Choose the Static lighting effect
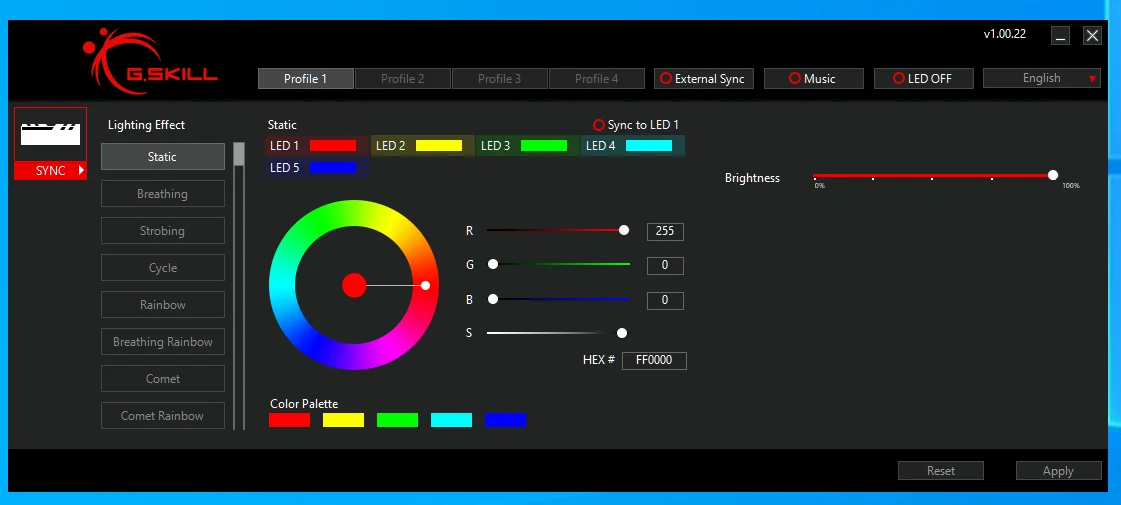The width and height of the screenshot is (1121, 505). [x=163, y=157]
